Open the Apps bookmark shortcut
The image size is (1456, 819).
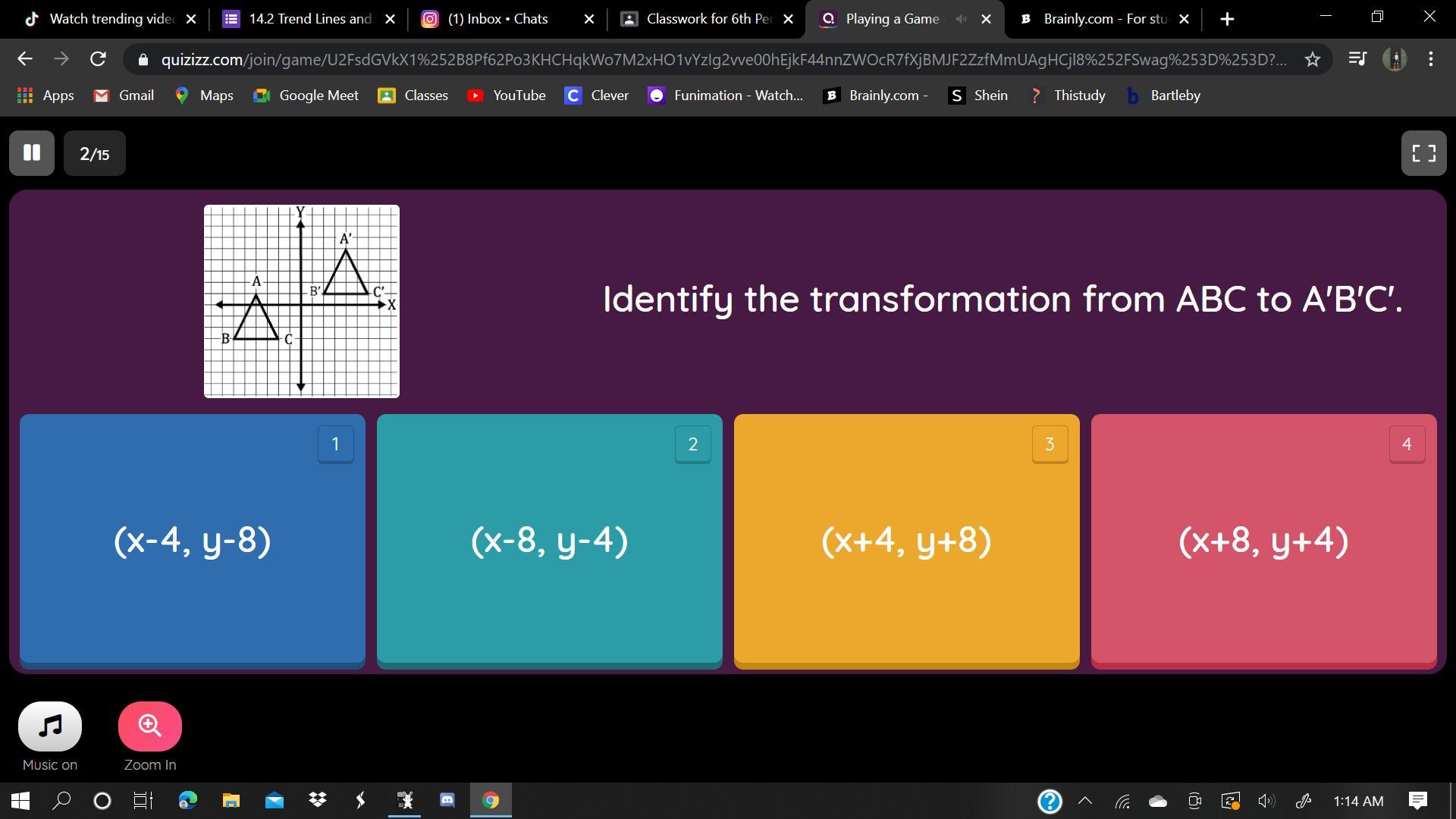click(x=45, y=96)
